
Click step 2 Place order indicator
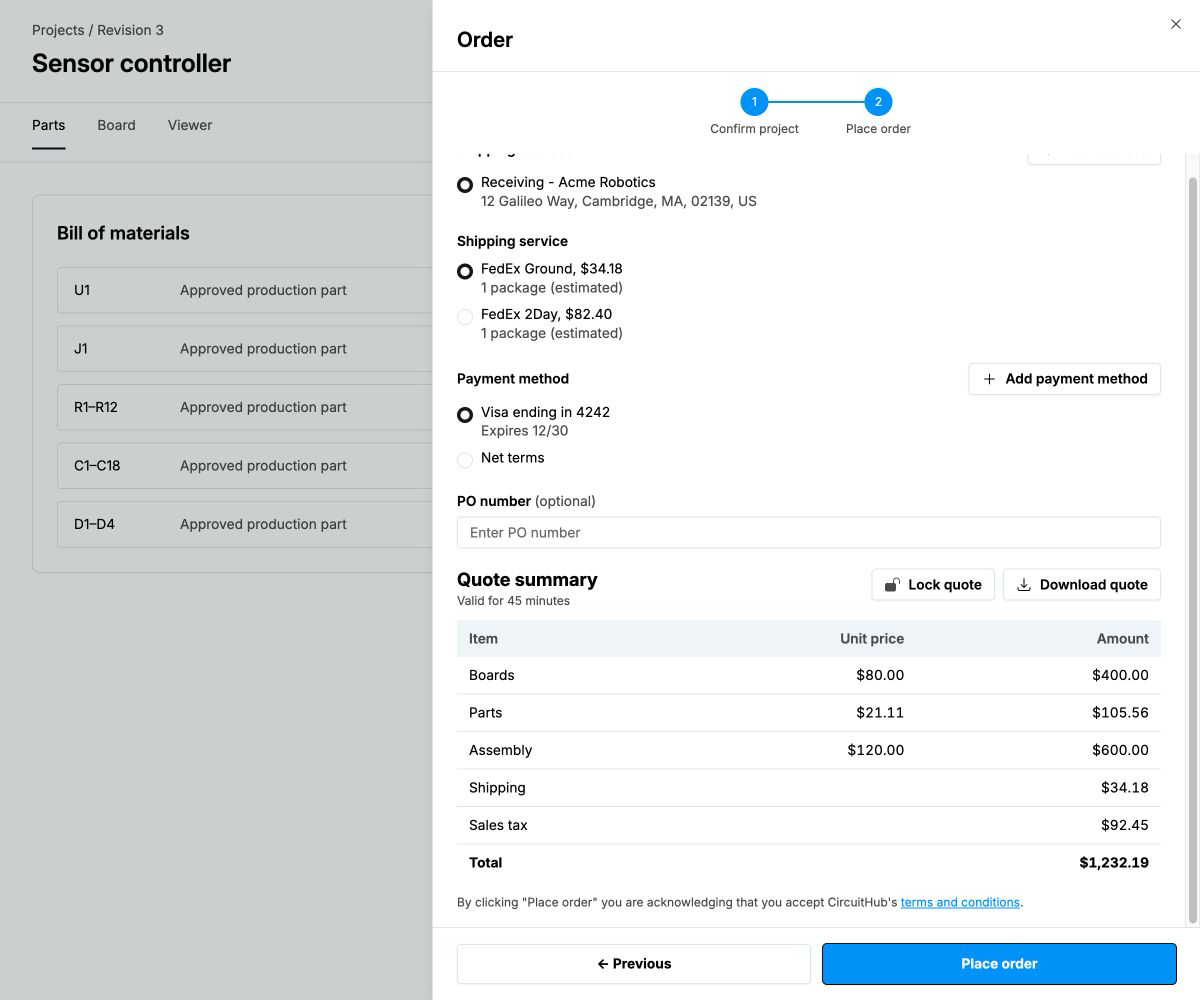point(878,102)
